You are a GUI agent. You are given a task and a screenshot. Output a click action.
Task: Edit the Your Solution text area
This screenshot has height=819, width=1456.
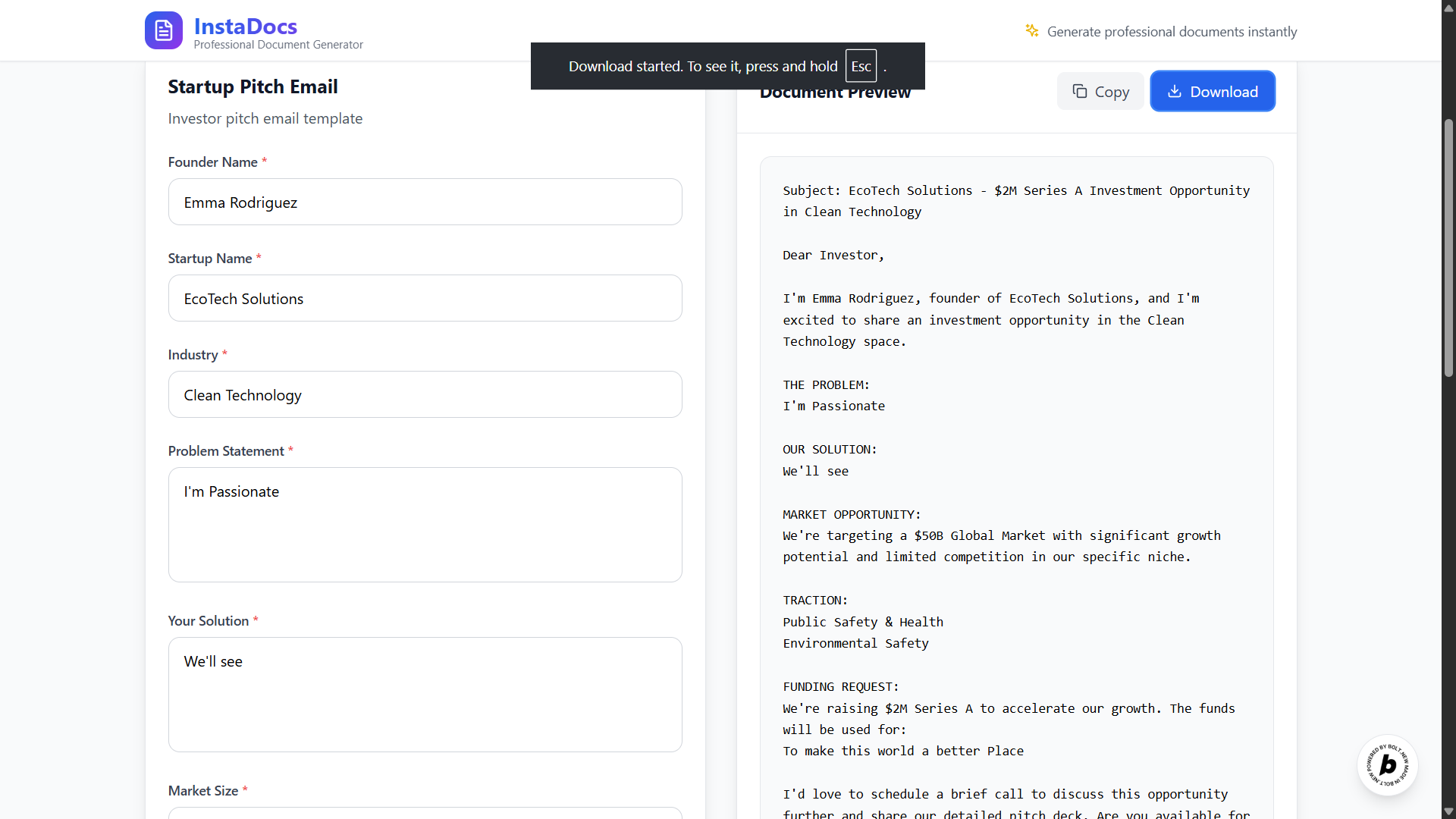coord(425,695)
